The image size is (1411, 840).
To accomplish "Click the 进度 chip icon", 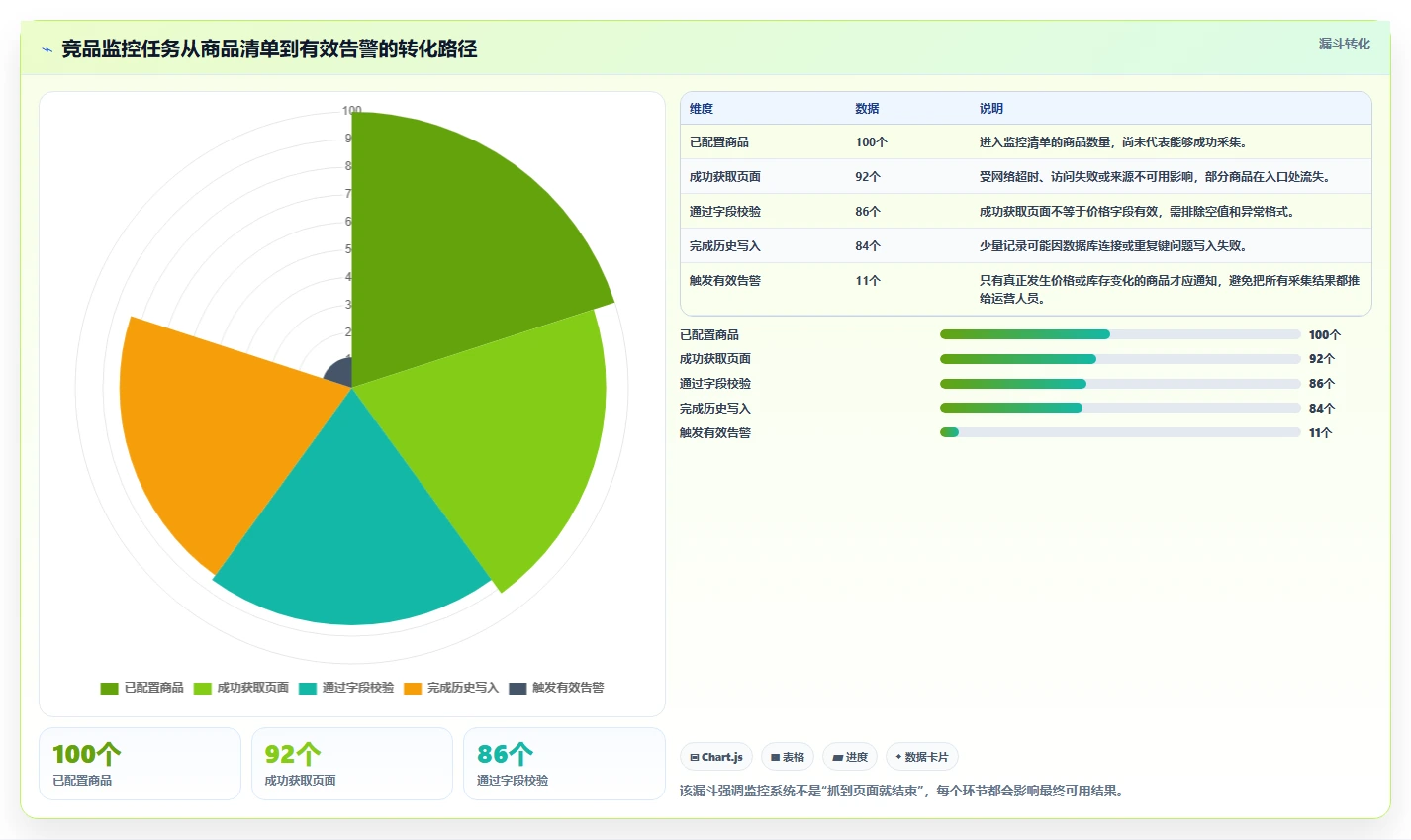I will [x=837, y=757].
